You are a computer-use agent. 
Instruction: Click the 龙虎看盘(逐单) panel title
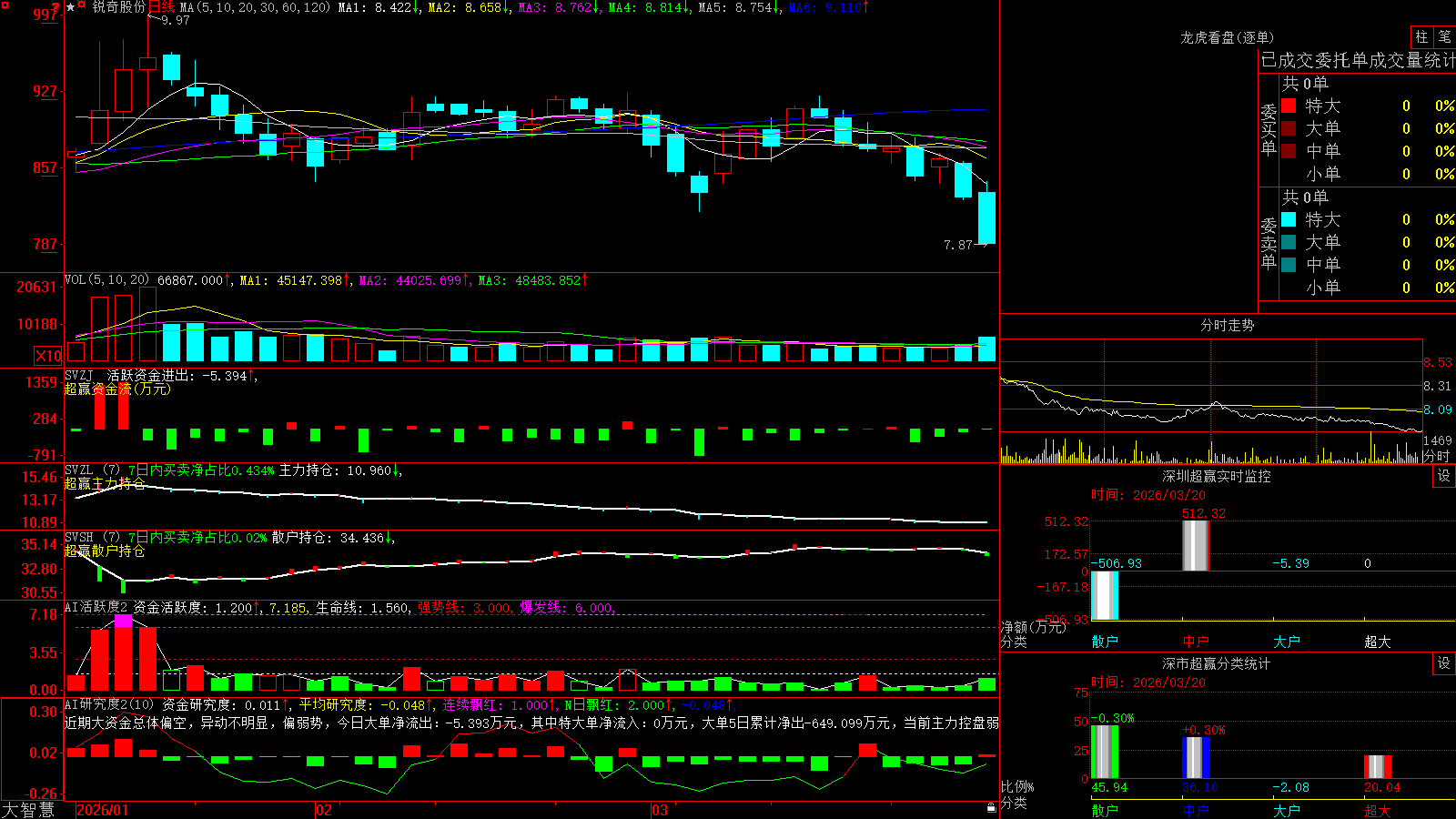(x=1227, y=37)
